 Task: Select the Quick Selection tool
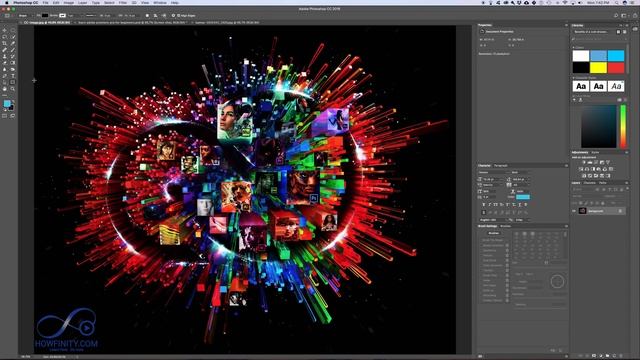(13, 37)
